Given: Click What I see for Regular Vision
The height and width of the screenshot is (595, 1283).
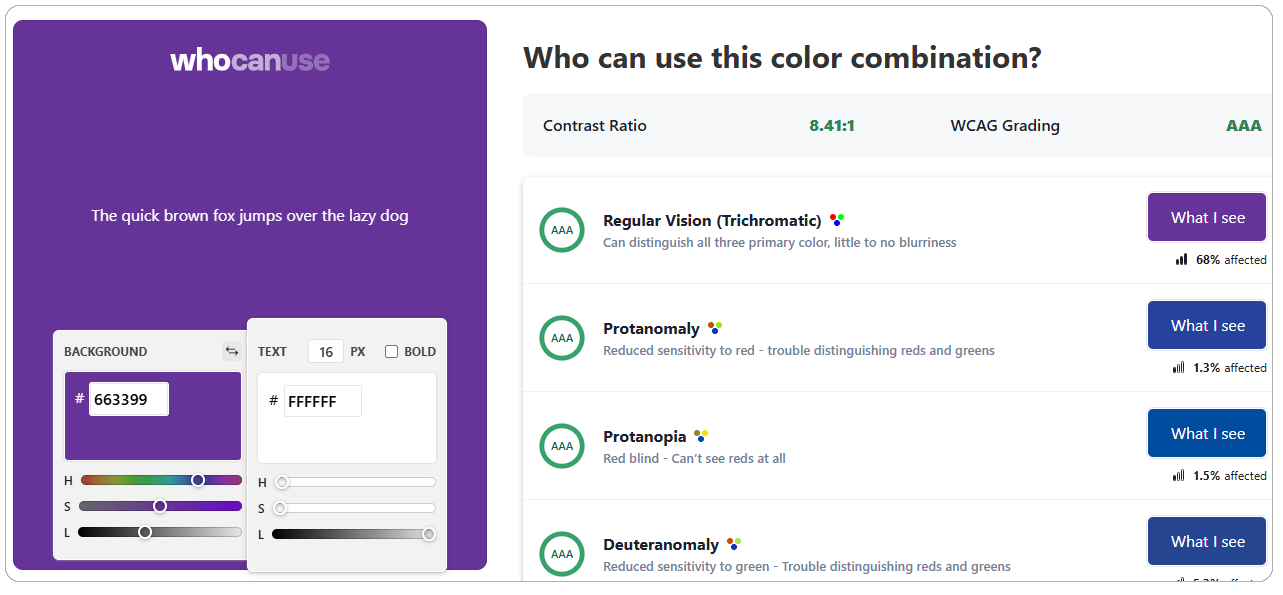Looking at the screenshot, I should [x=1207, y=218].
